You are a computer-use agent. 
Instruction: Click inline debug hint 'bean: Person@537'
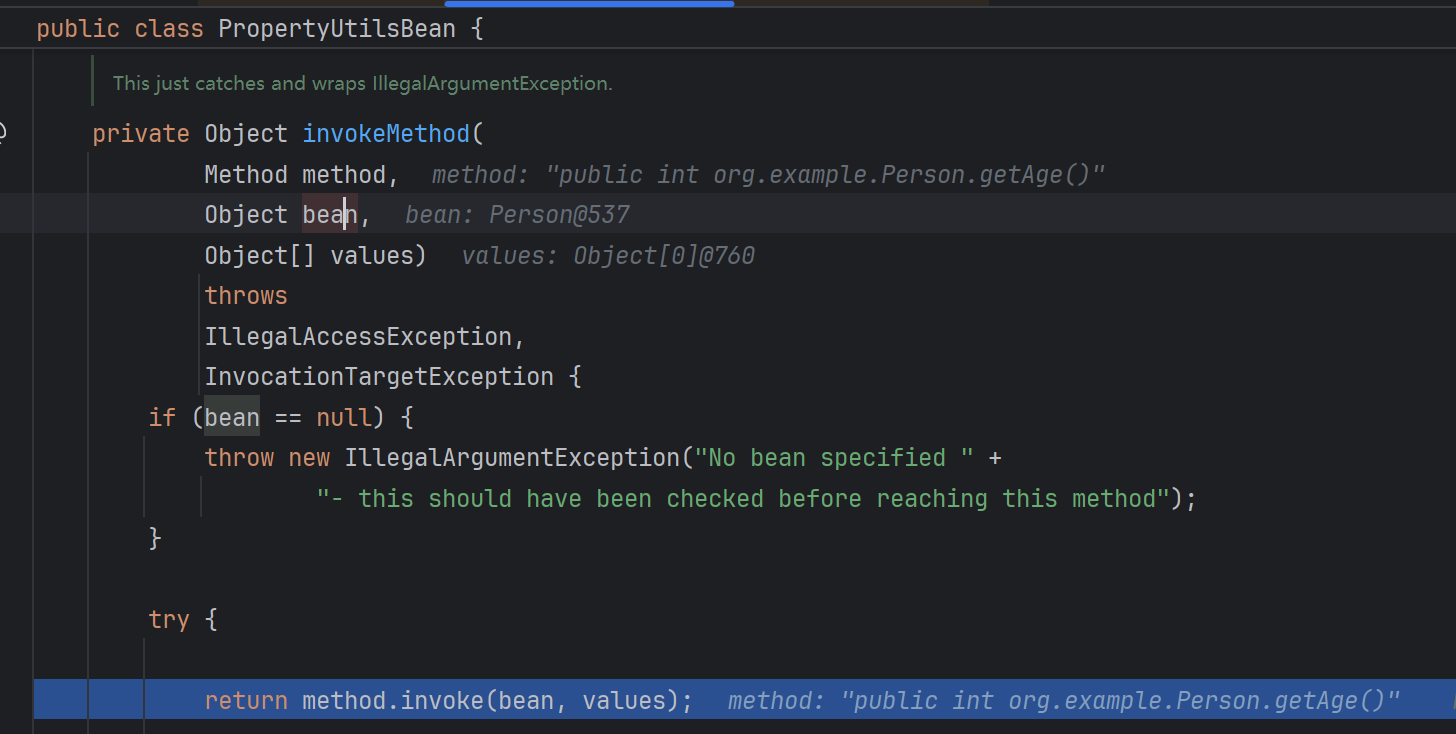pyautogui.click(x=517, y=215)
